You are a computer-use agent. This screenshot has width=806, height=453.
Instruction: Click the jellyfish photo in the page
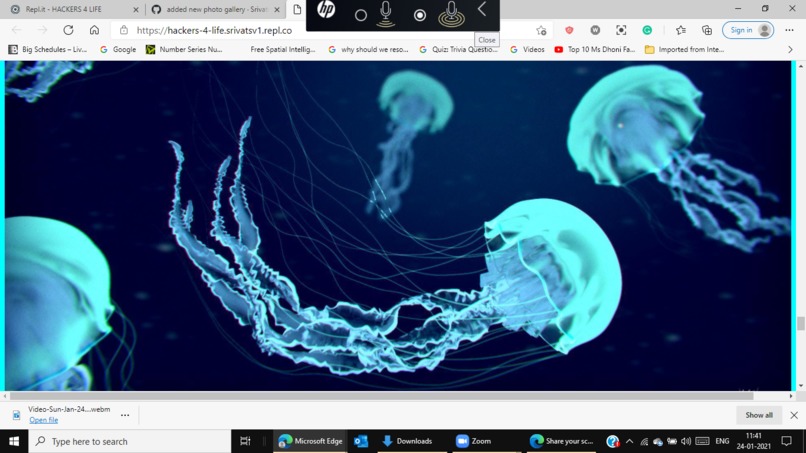[x=398, y=225]
